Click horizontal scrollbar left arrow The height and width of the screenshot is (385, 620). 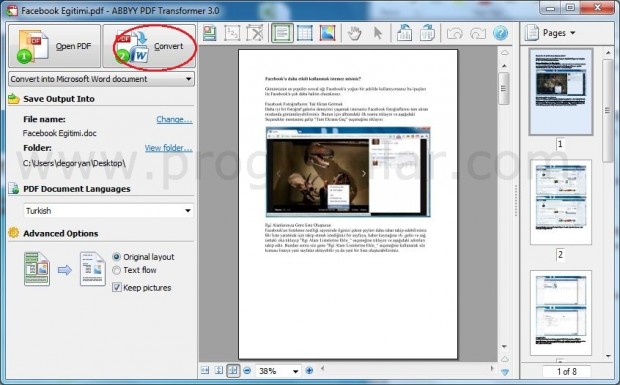323,368
